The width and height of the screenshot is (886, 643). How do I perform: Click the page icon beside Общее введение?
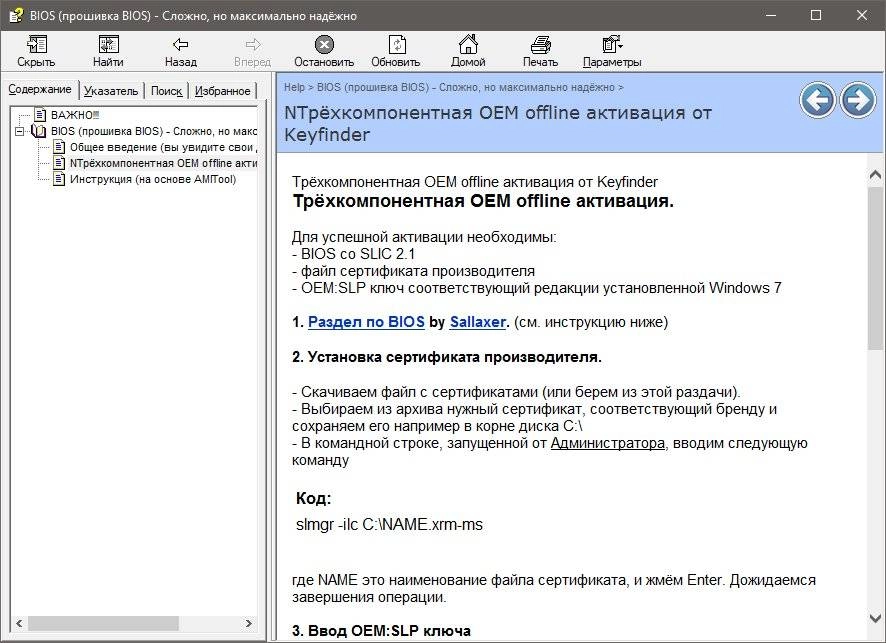[x=59, y=147]
